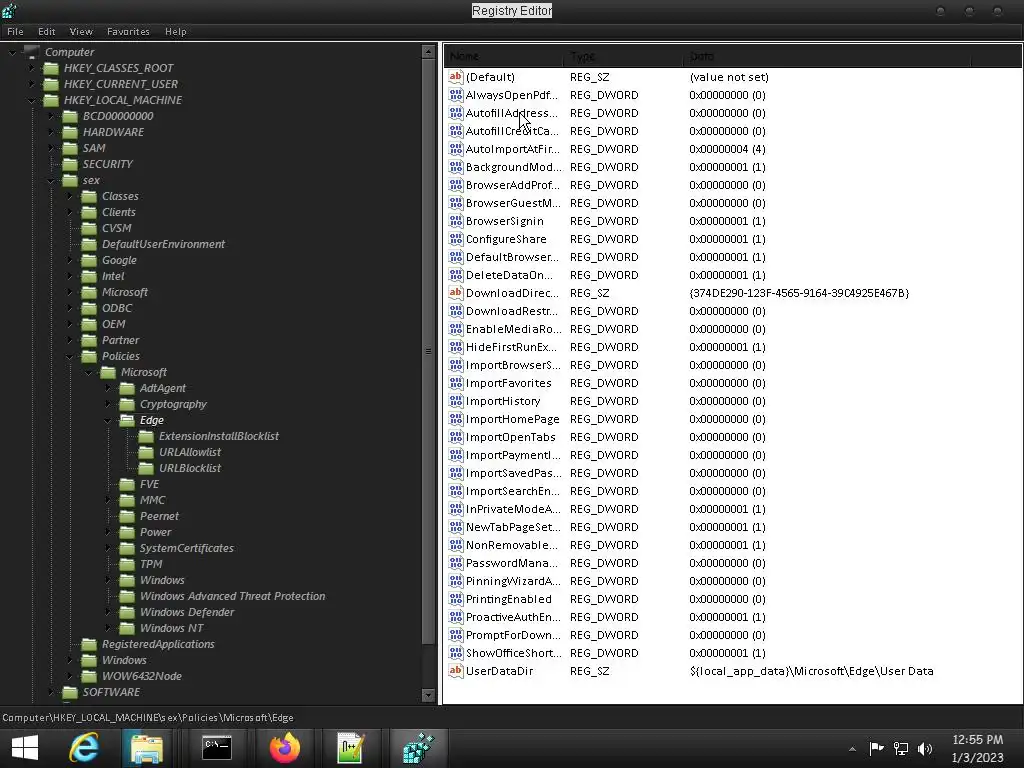Viewport: 1024px width, 768px height.
Task: Select the Cryptography folder icon
Action: (x=127, y=404)
